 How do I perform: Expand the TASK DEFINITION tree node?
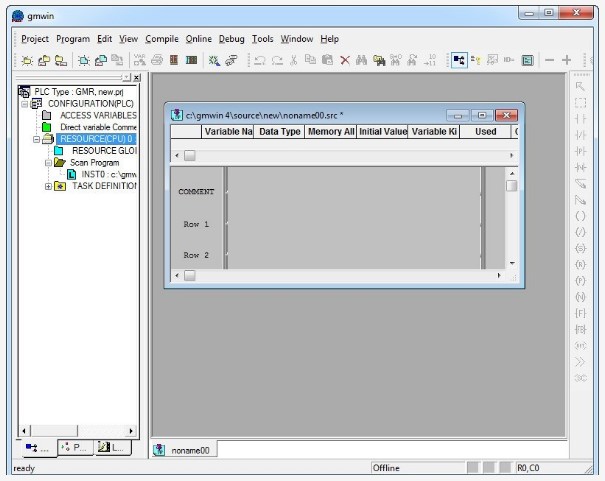pyautogui.click(x=48, y=186)
